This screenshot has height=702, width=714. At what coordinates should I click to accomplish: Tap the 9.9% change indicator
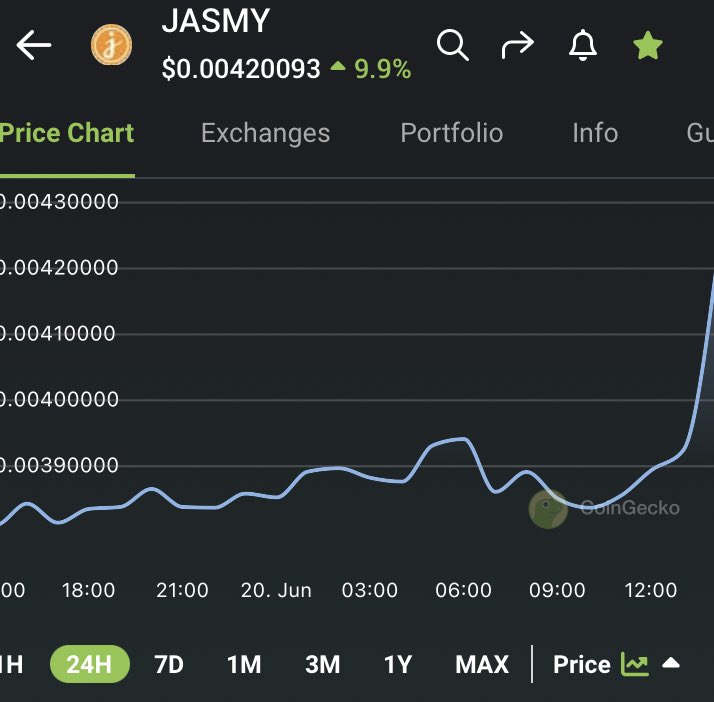(371, 69)
